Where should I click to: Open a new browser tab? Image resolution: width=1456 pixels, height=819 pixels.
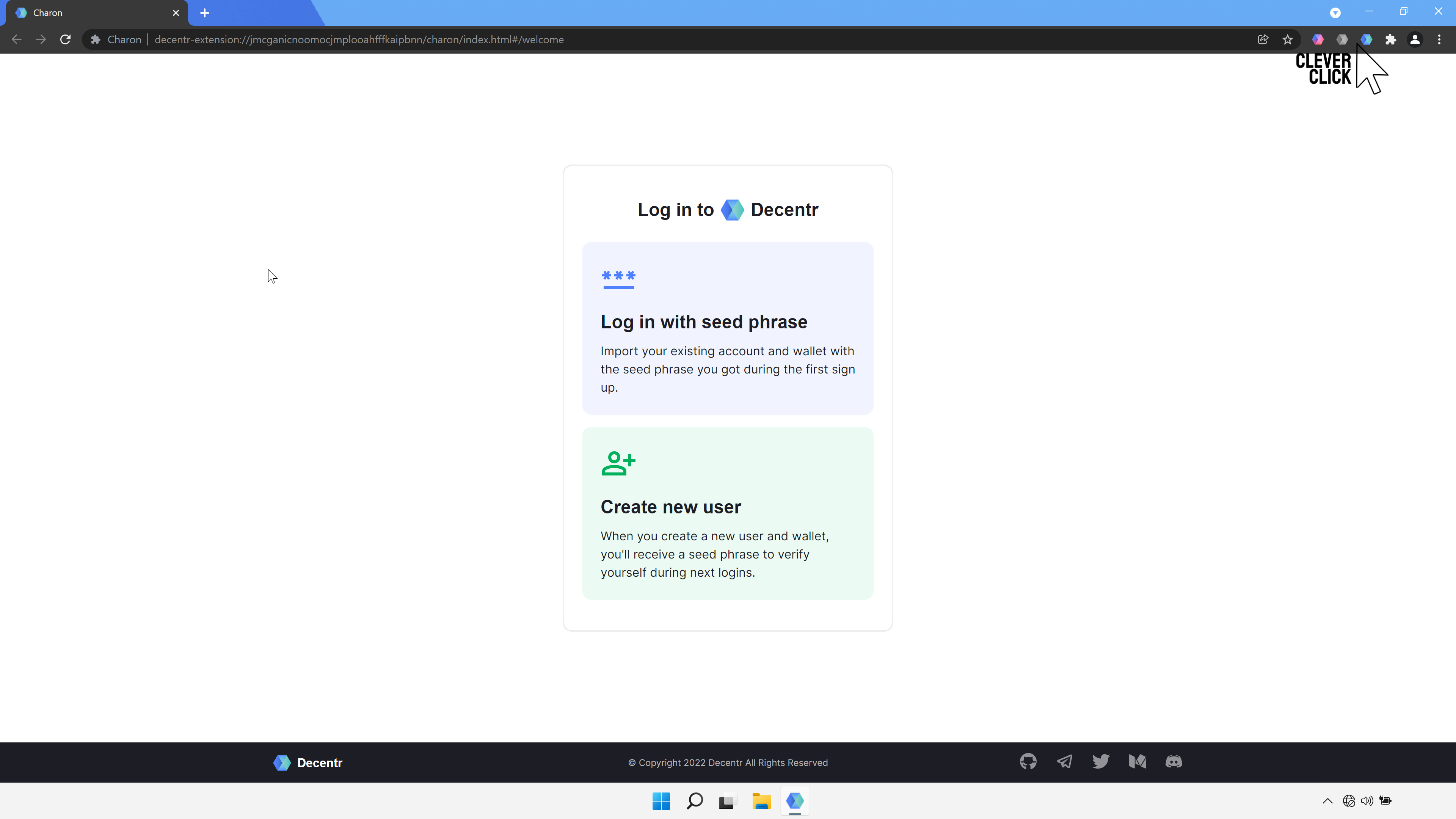coord(205,13)
